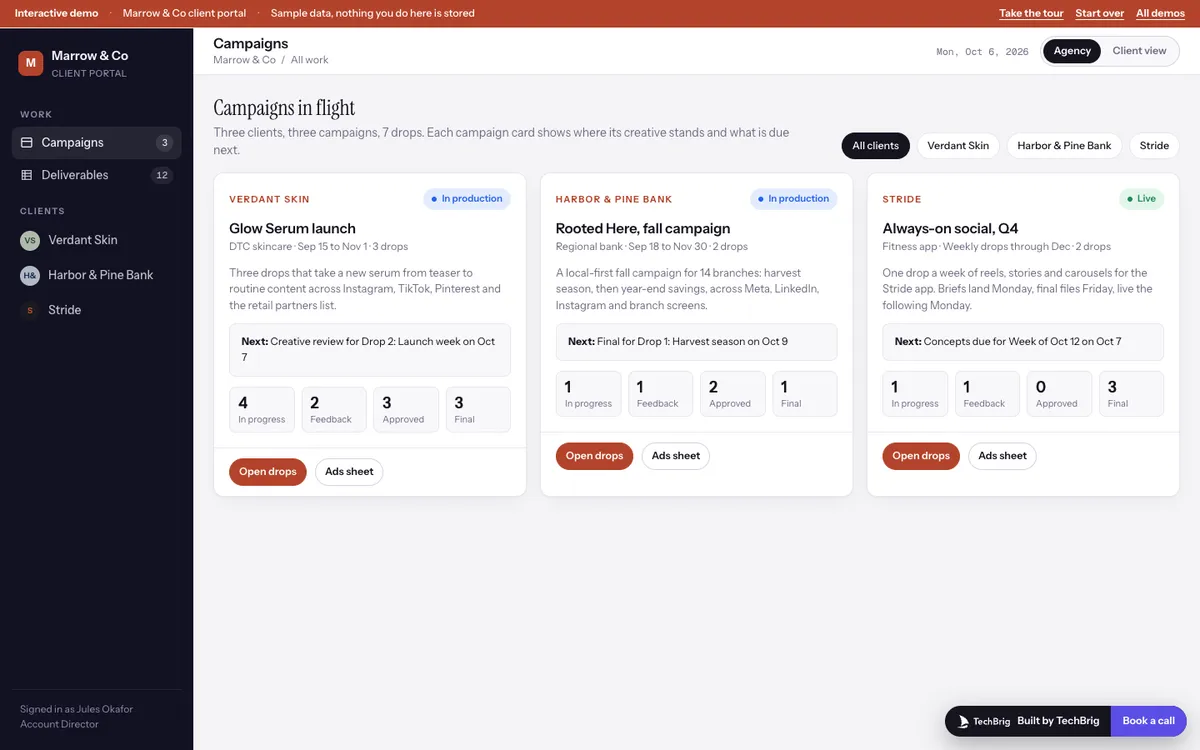Open Ads sheet for Rooted Here campaign
Screen dimensions: 1200x750
pos(676,456)
